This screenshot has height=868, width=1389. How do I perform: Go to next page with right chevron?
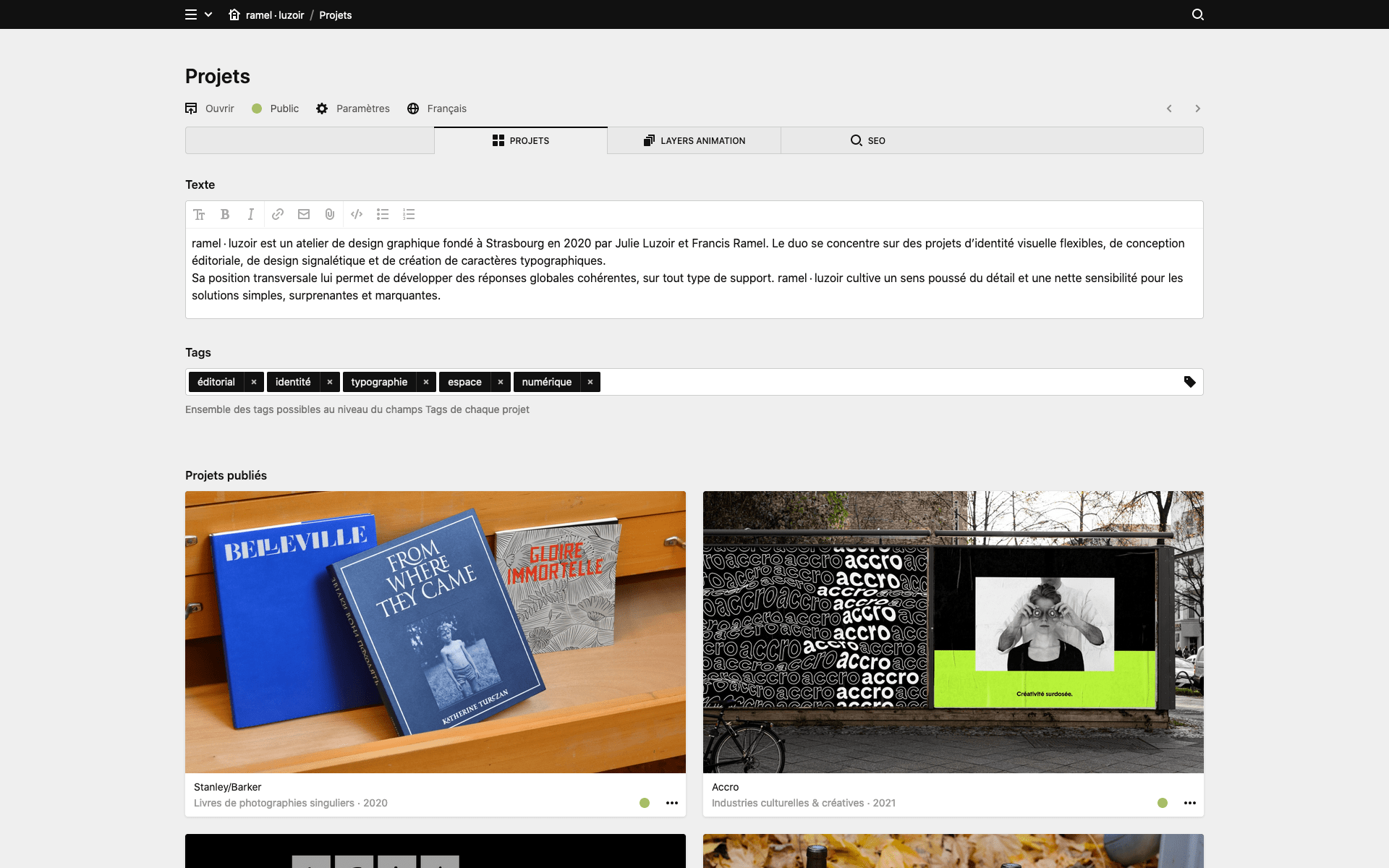coord(1198,109)
